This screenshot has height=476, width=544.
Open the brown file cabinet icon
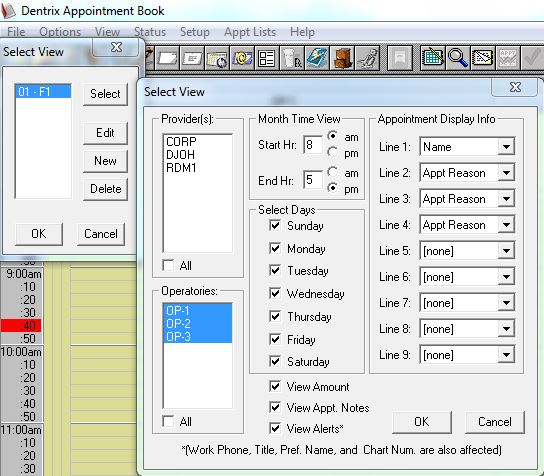[342, 58]
